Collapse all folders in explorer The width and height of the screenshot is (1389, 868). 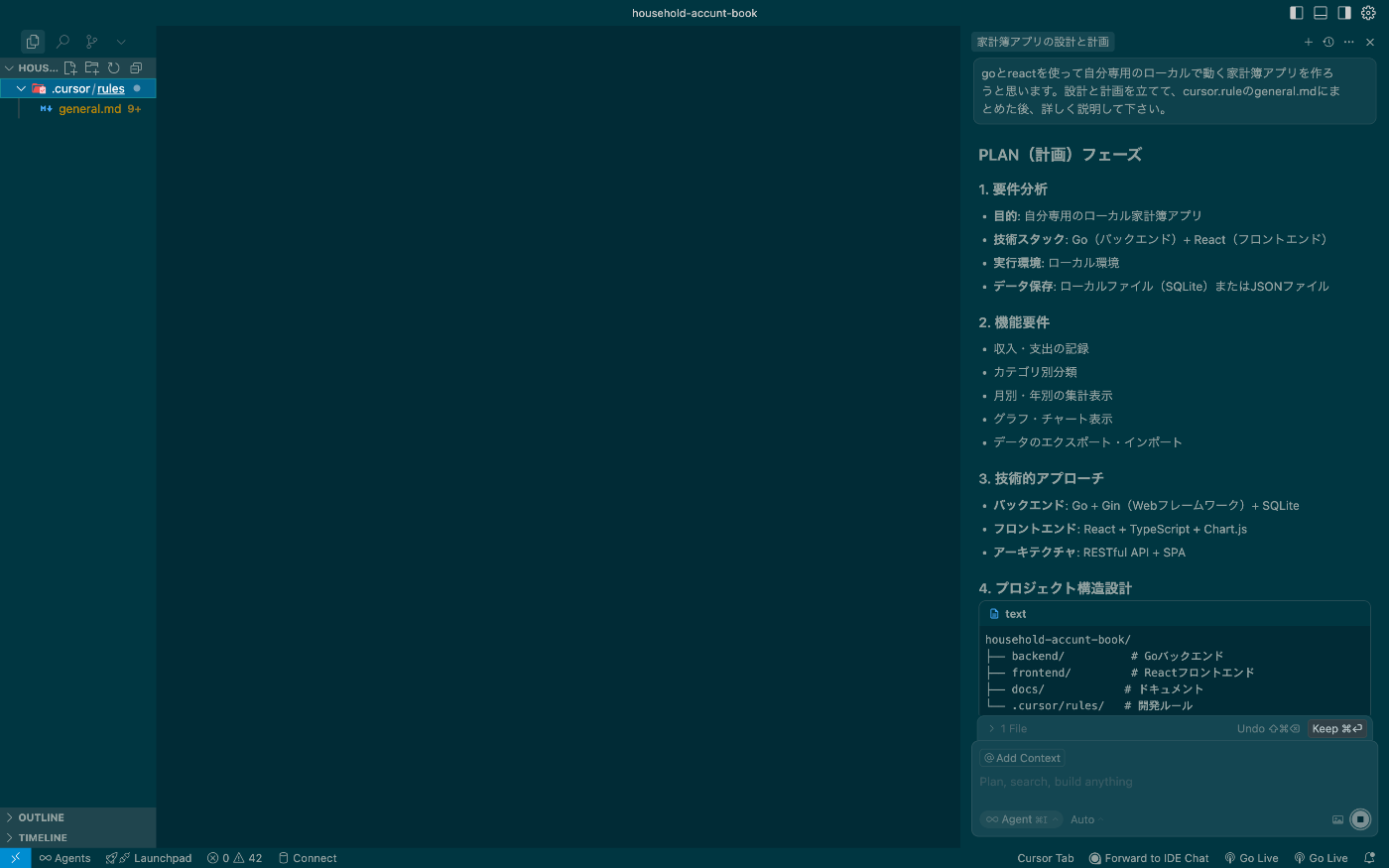[x=136, y=68]
